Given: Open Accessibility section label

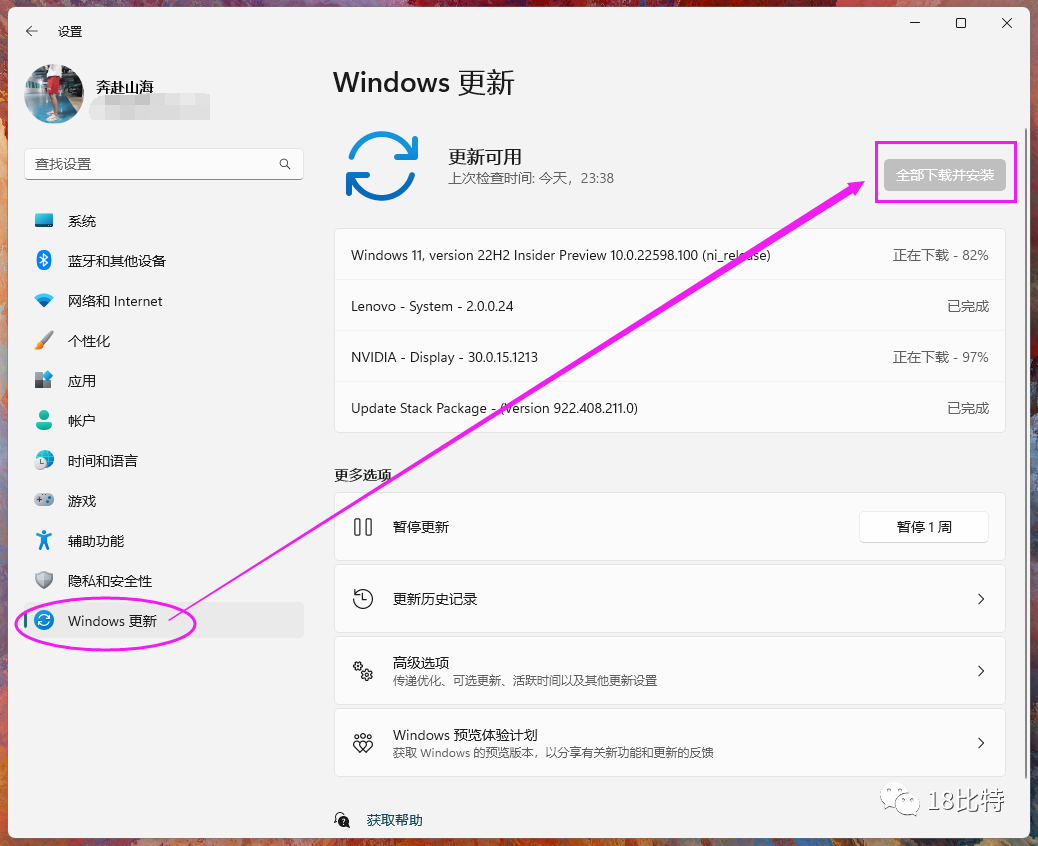Looking at the screenshot, I should click(x=96, y=541).
